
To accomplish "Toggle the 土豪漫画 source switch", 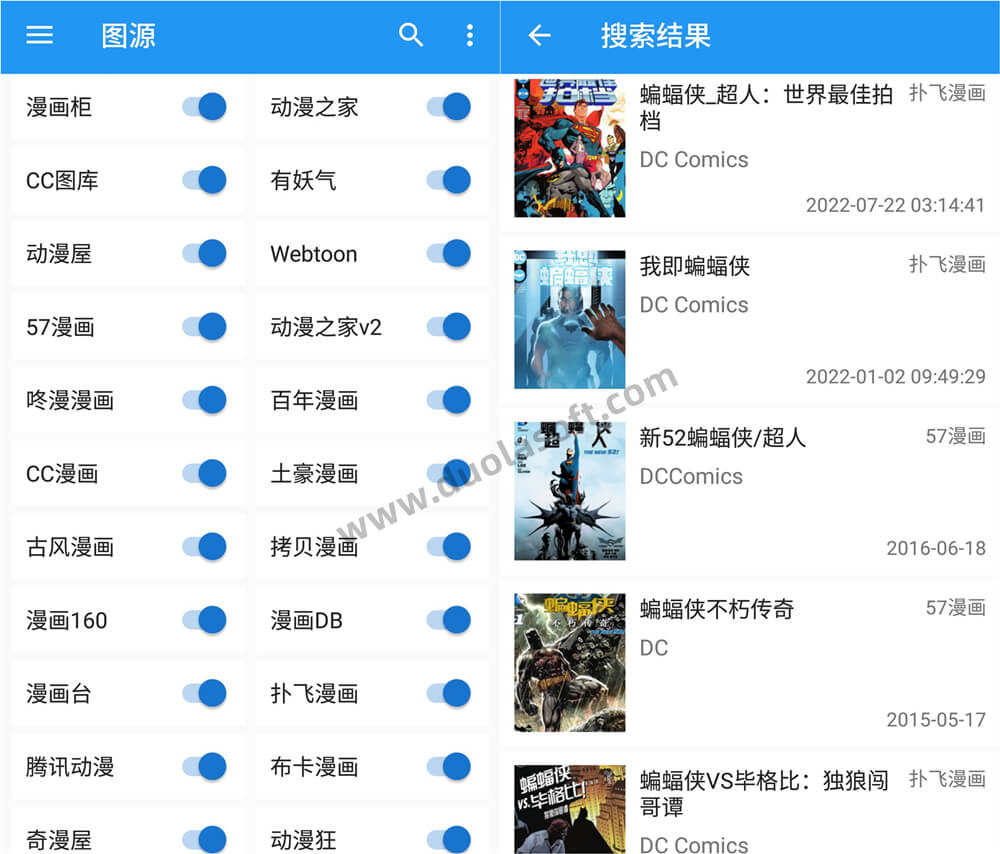I will pos(449,473).
